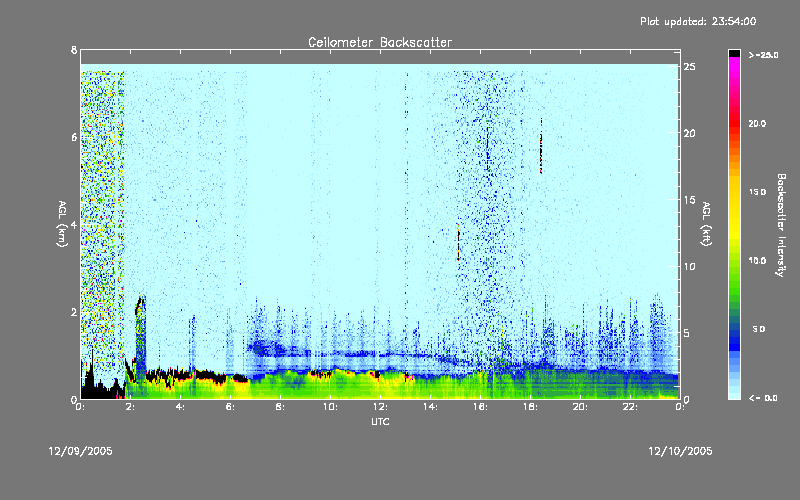The height and width of the screenshot is (500, 800).
Task: Click the "AGL (kft)" axis label
Action: [706, 224]
